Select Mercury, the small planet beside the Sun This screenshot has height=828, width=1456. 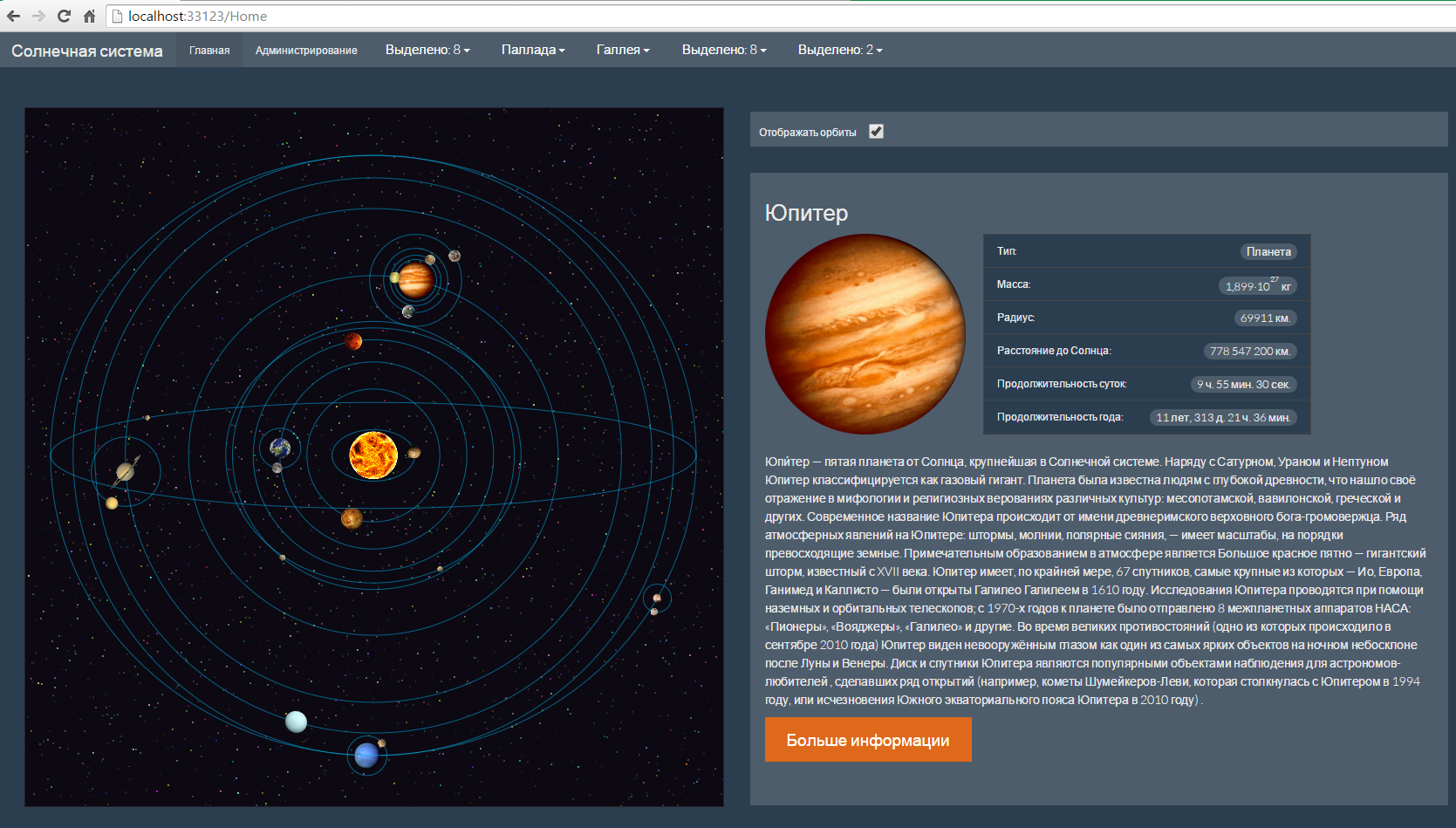tap(414, 453)
